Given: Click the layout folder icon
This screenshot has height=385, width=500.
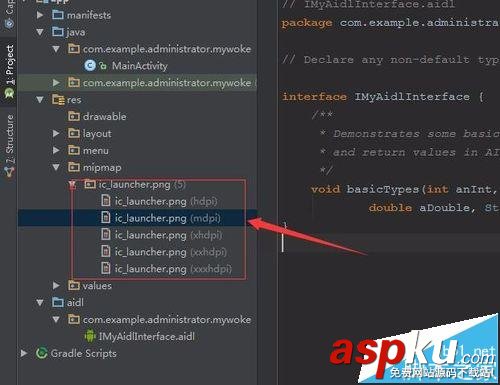Looking at the screenshot, I should click(74, 133).
